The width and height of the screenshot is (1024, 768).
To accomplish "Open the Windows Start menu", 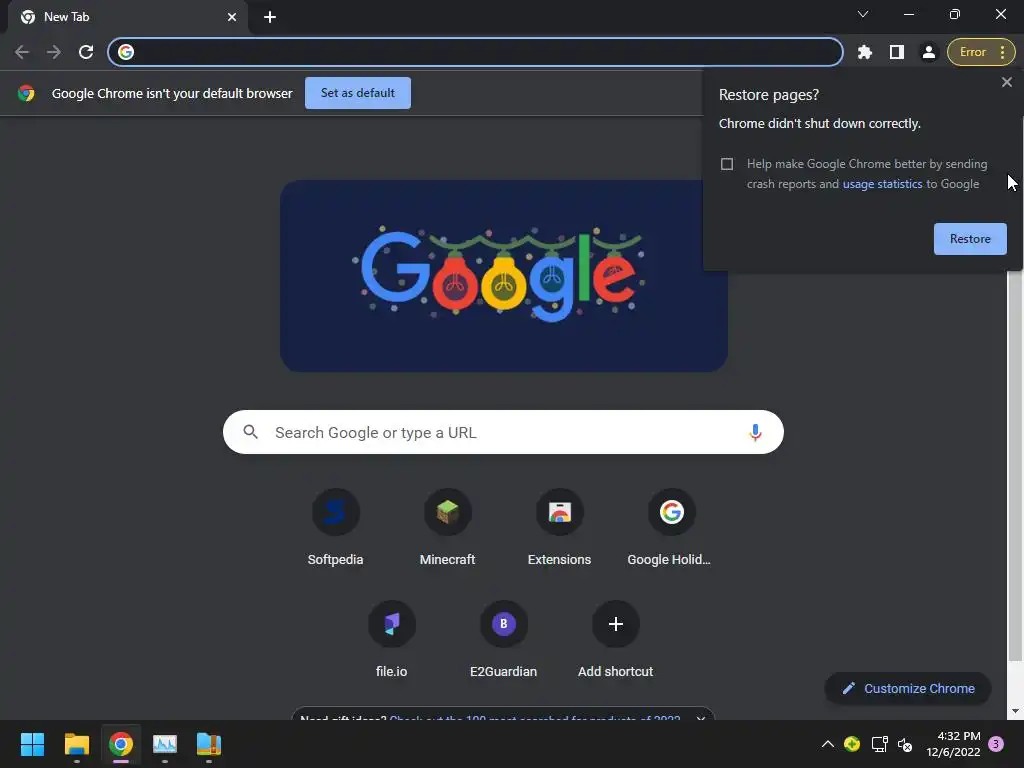I will tap(32, 744).
